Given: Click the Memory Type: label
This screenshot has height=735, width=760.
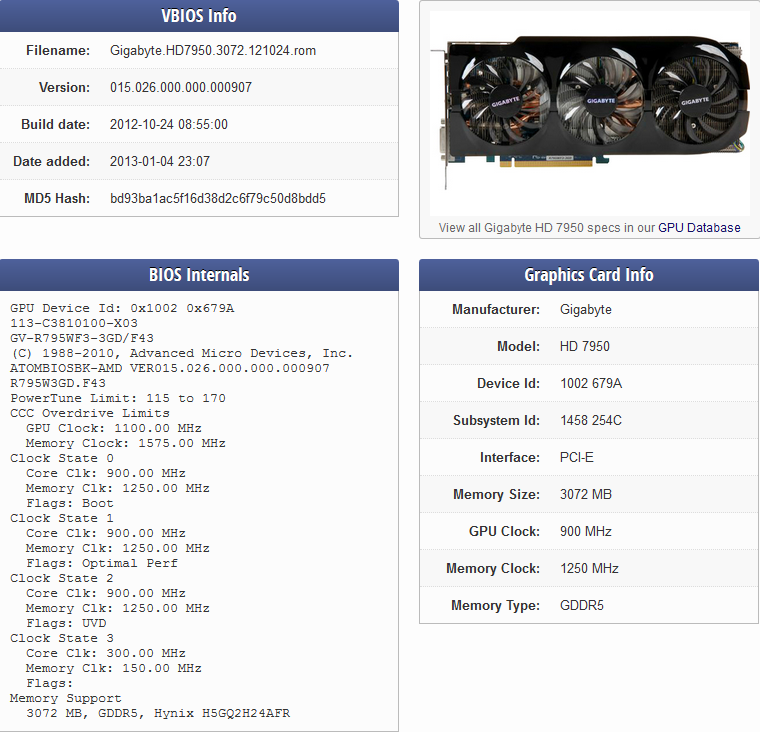Looking at the screenshot, I should 495,606.
